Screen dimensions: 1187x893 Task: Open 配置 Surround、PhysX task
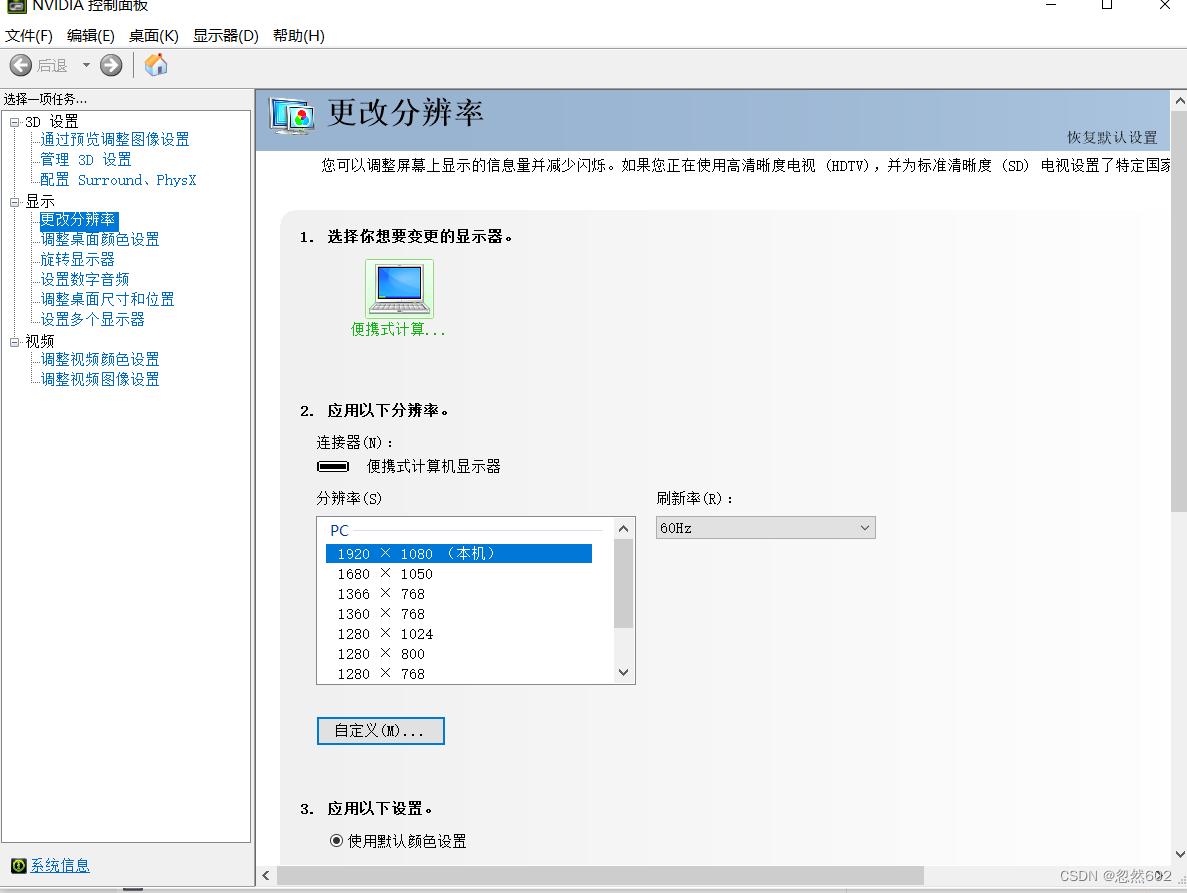tap(118, 180)
